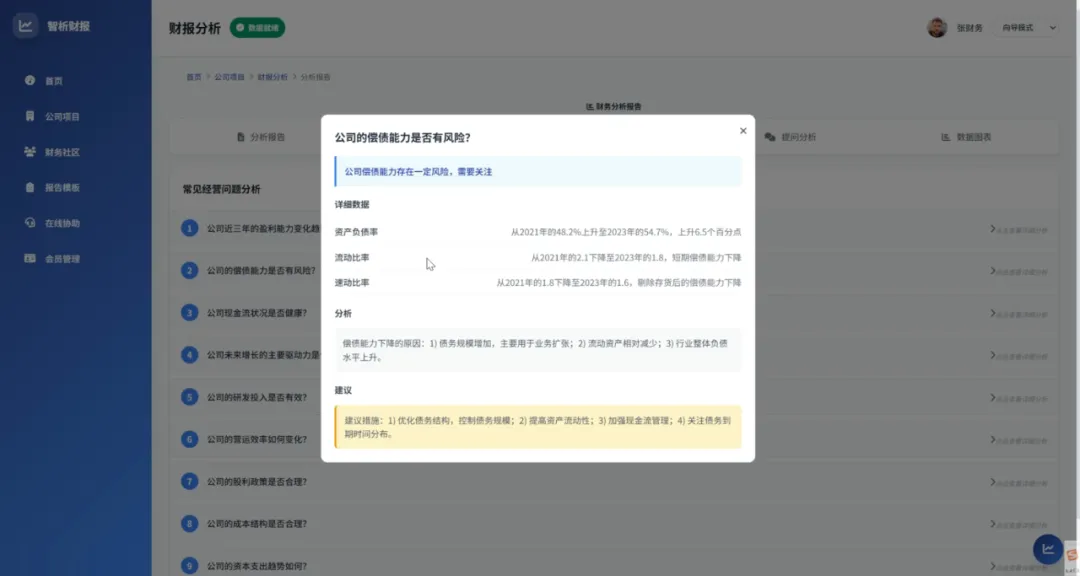Expand the arrow on 营运效率 row
The width and height of the screenshot is (1080, 576).
pyautogui.click(x=993, y=440)
